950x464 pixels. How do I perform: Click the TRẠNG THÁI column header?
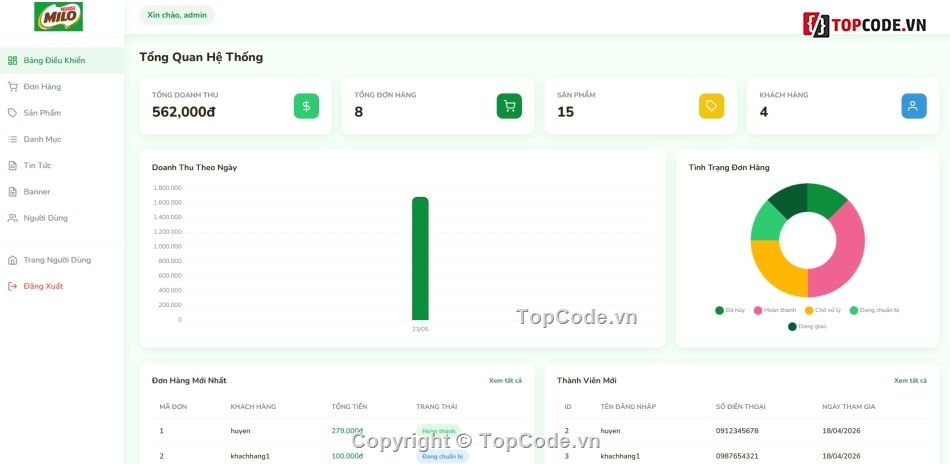coord(436,406)
